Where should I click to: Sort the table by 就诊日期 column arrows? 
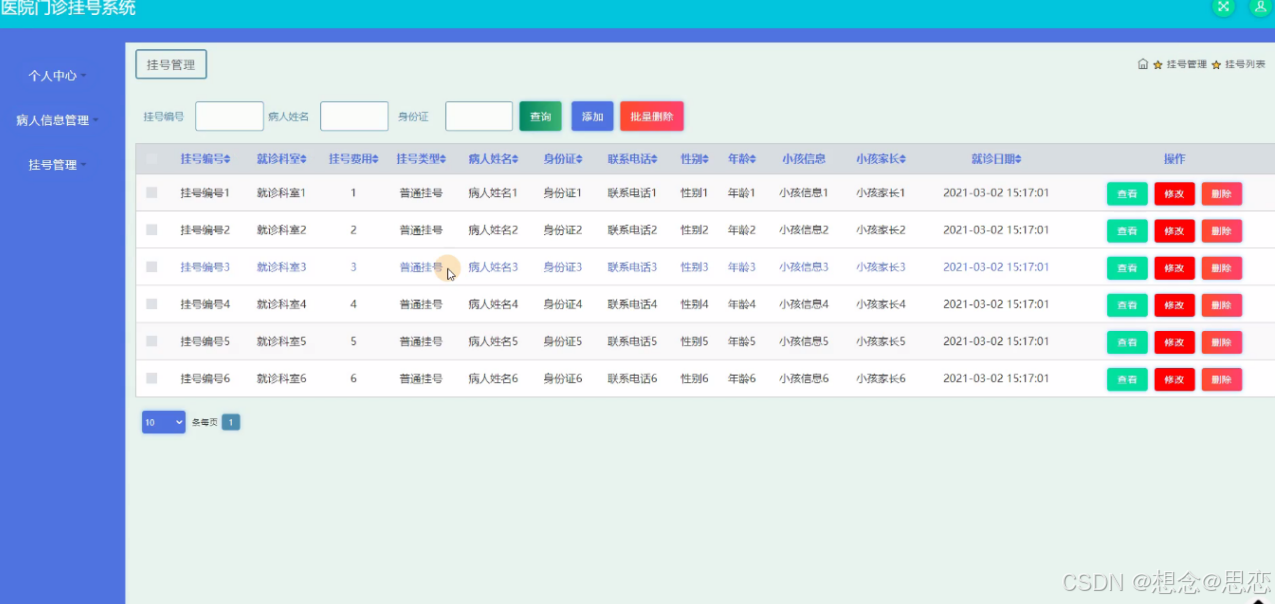pos(1018,159)
